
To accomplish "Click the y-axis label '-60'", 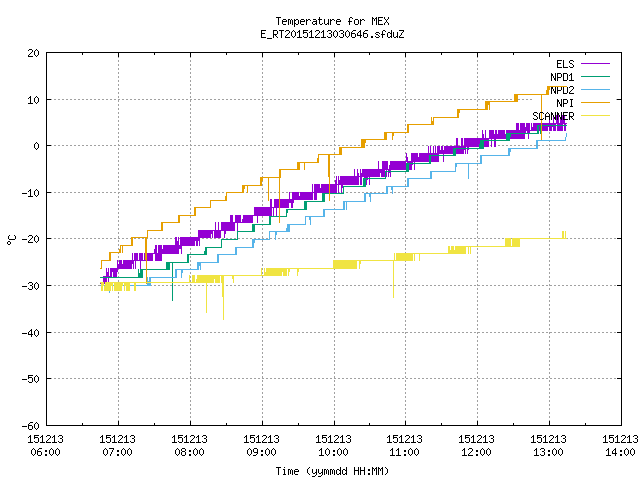I will 31,426.
